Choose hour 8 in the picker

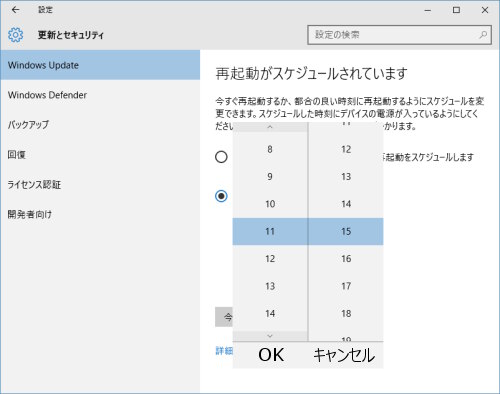coord(270,149)
